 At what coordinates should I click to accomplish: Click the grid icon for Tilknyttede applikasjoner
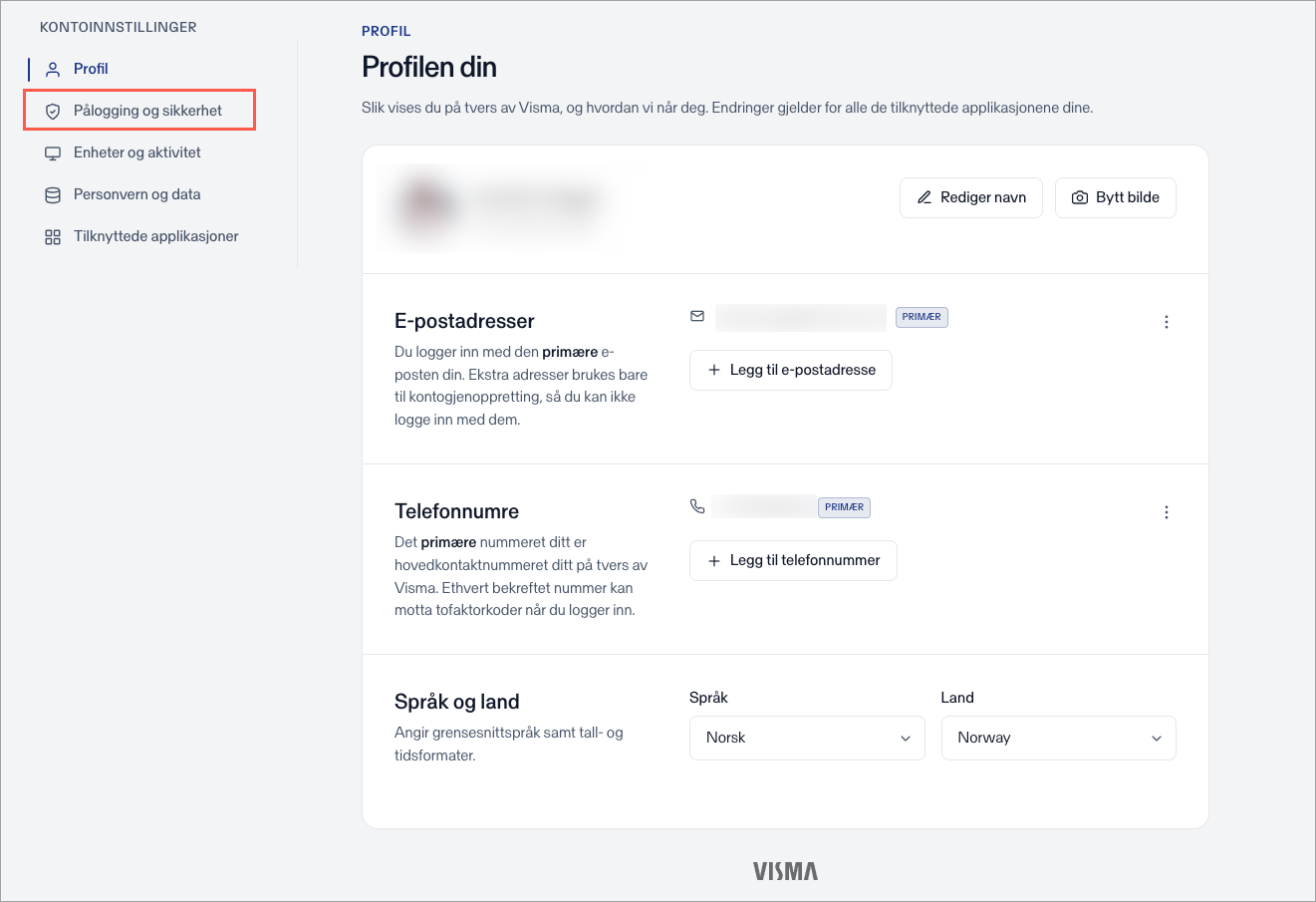pos(53,236)
